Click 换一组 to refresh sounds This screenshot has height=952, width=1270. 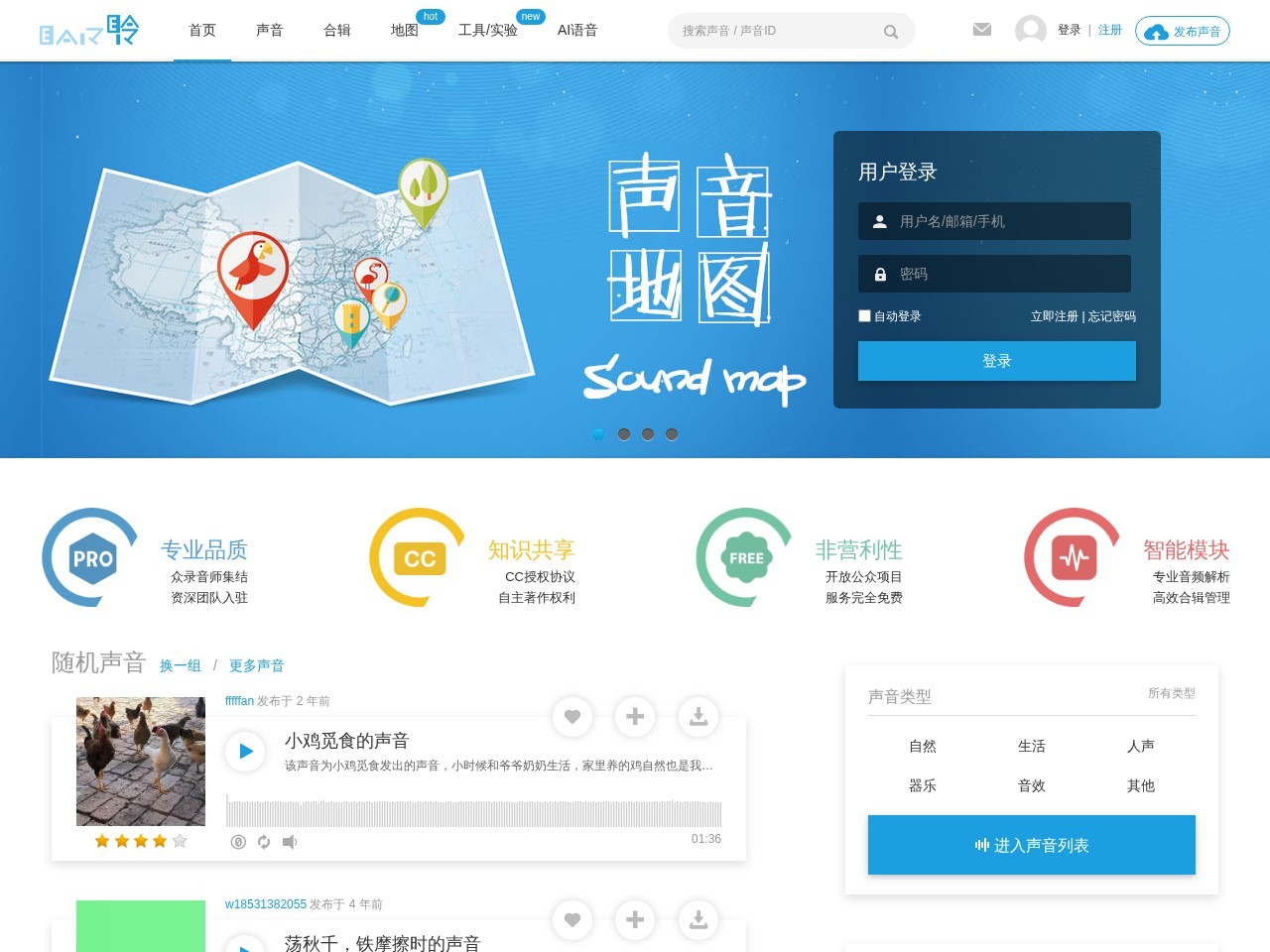181,665
